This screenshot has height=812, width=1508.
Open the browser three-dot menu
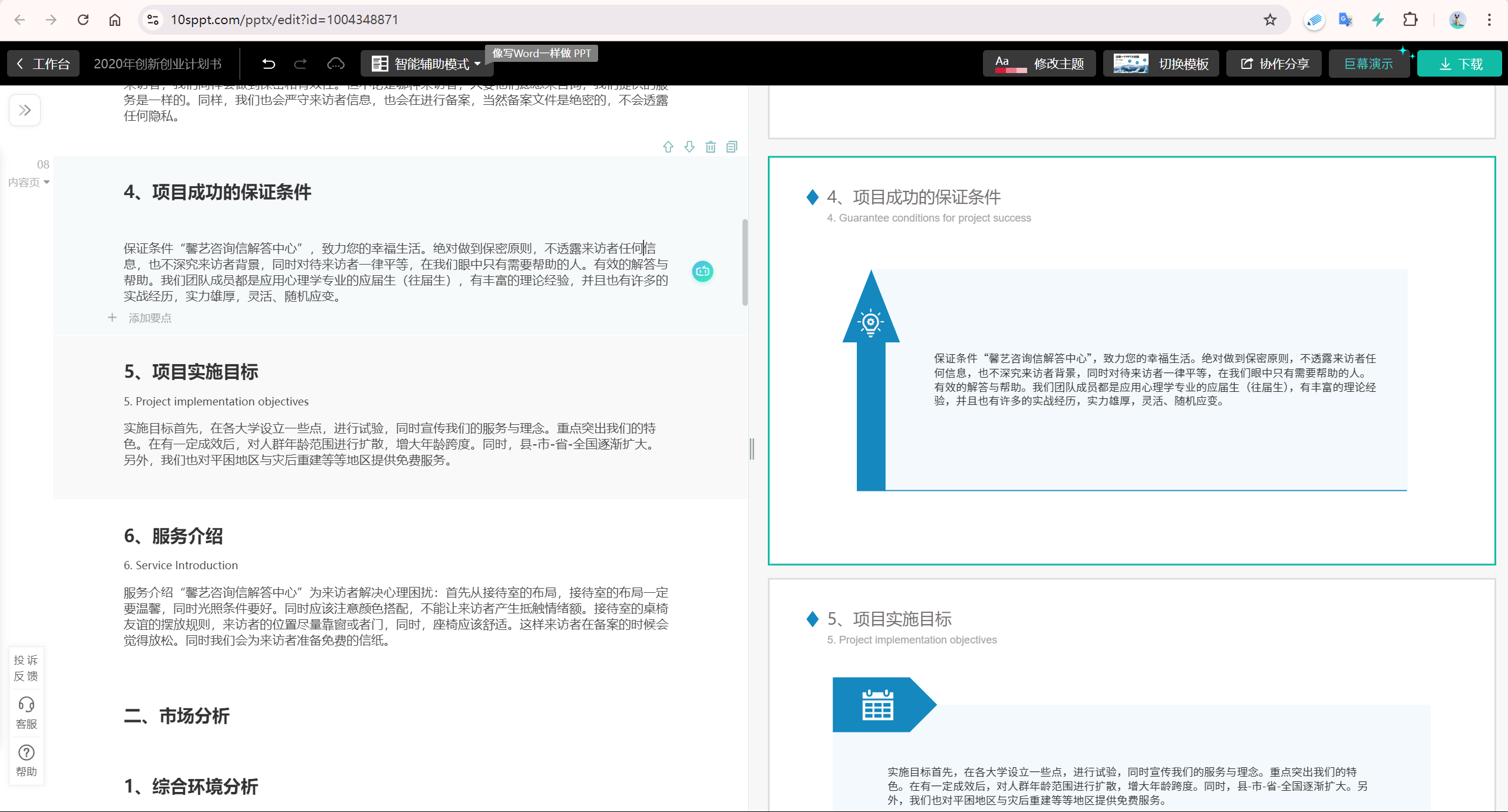point(1489,19)
